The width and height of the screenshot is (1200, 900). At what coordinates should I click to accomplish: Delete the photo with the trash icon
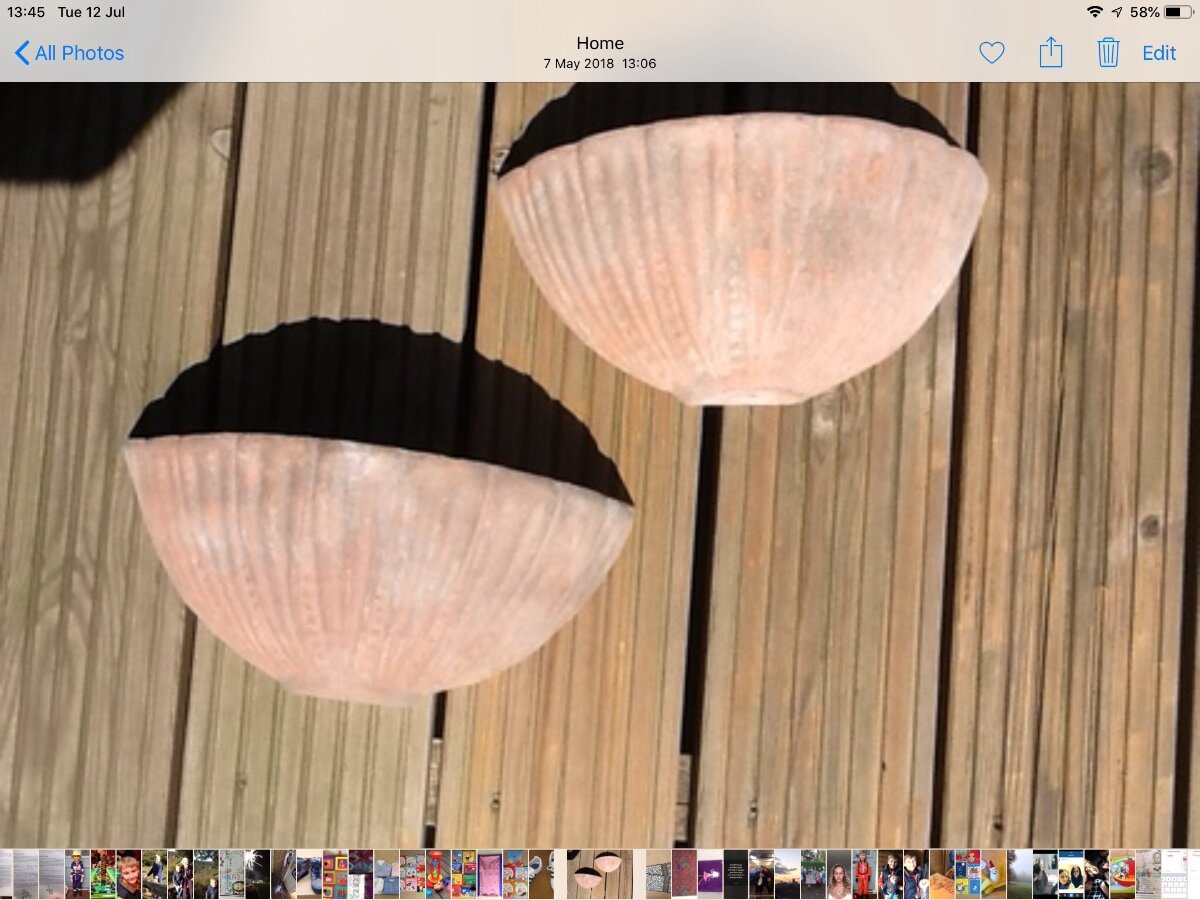[x=1108, y=52]
